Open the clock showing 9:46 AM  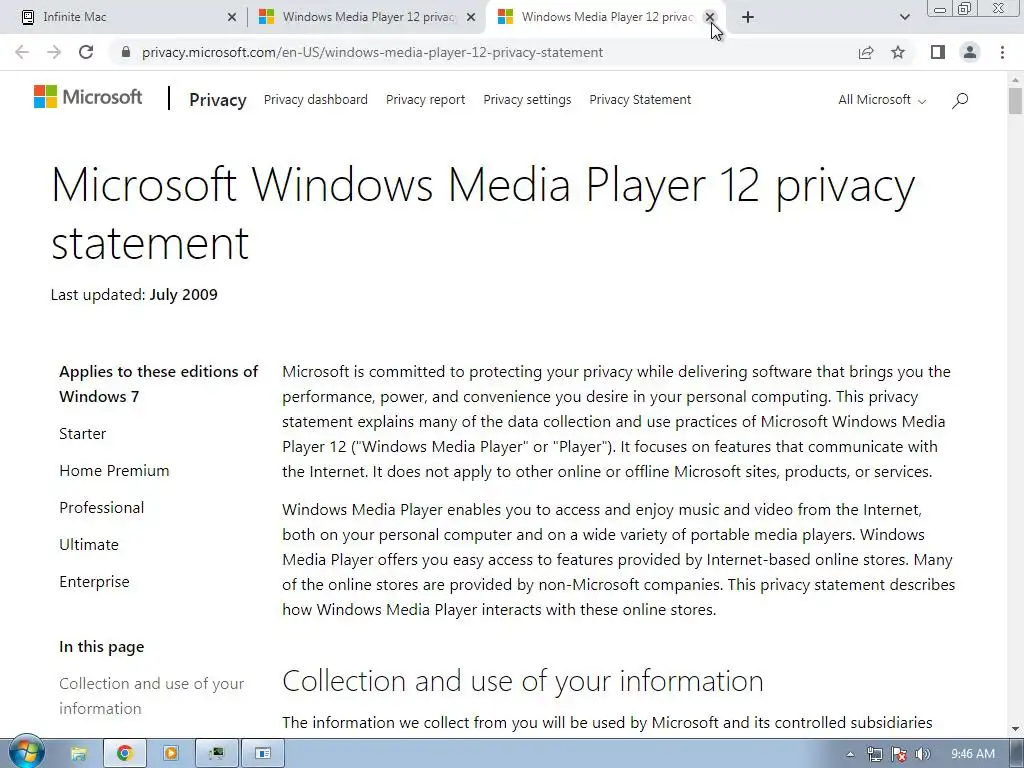point(972,754)
